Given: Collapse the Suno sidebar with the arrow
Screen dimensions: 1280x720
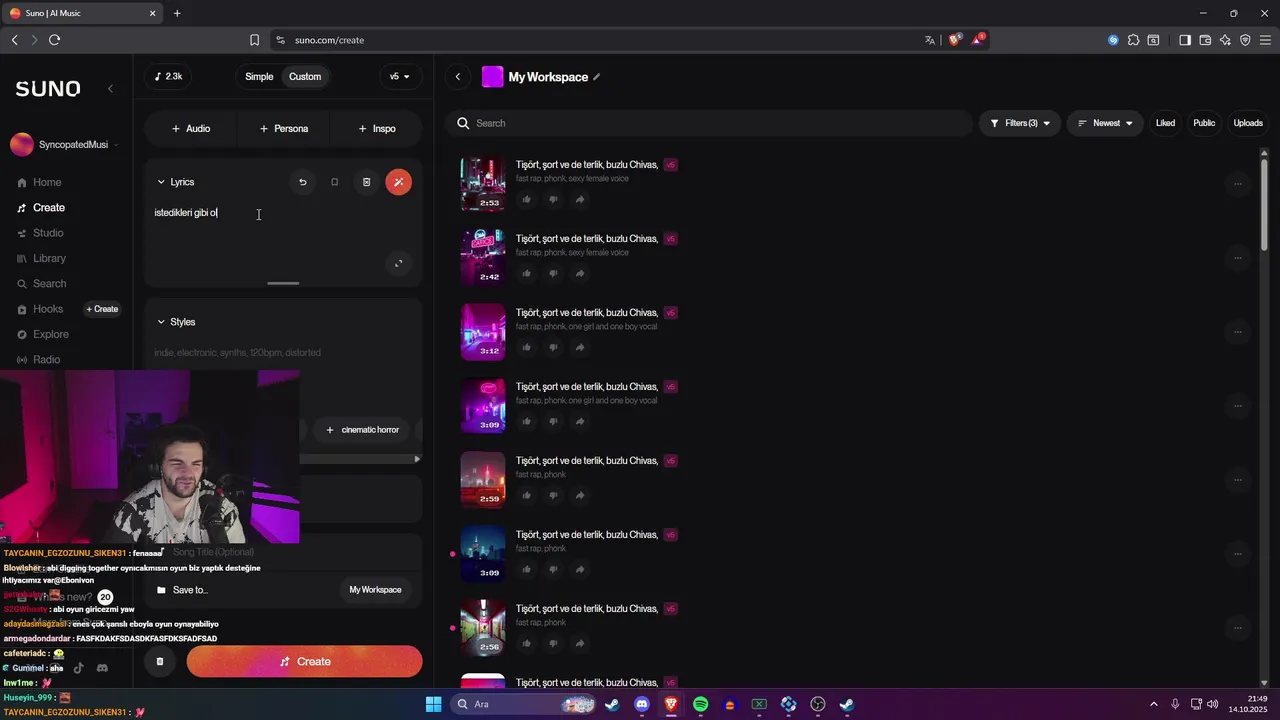Looking at the screenshot, I should coord(110,88).
